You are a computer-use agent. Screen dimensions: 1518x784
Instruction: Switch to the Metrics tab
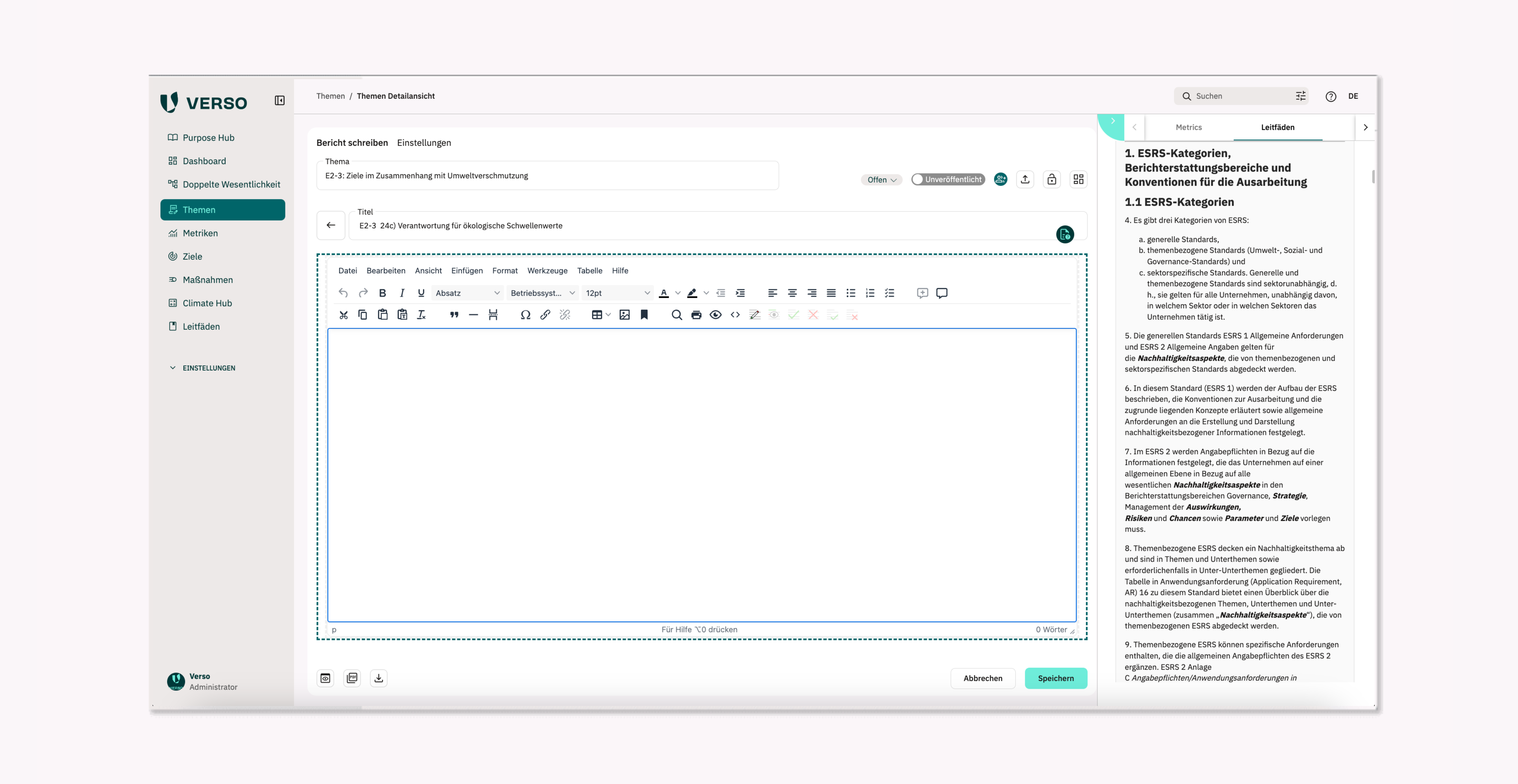click(x=1188, y=127)
